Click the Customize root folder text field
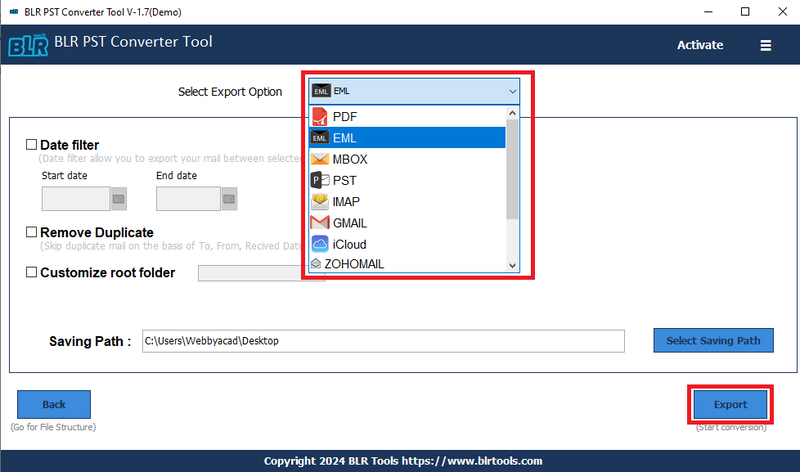 (x=250, y=273)
